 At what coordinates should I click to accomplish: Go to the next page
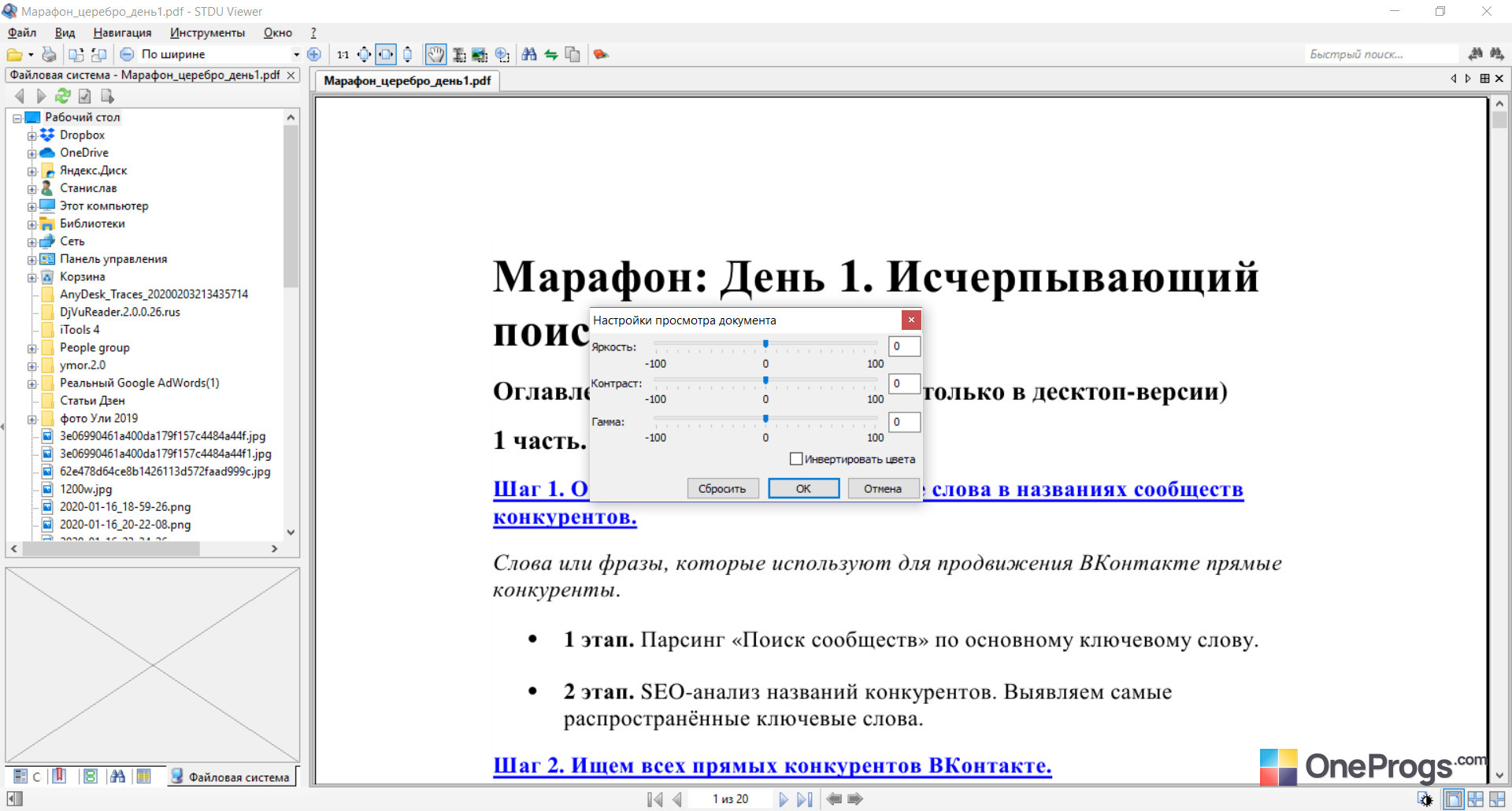[x=783, y=799]
